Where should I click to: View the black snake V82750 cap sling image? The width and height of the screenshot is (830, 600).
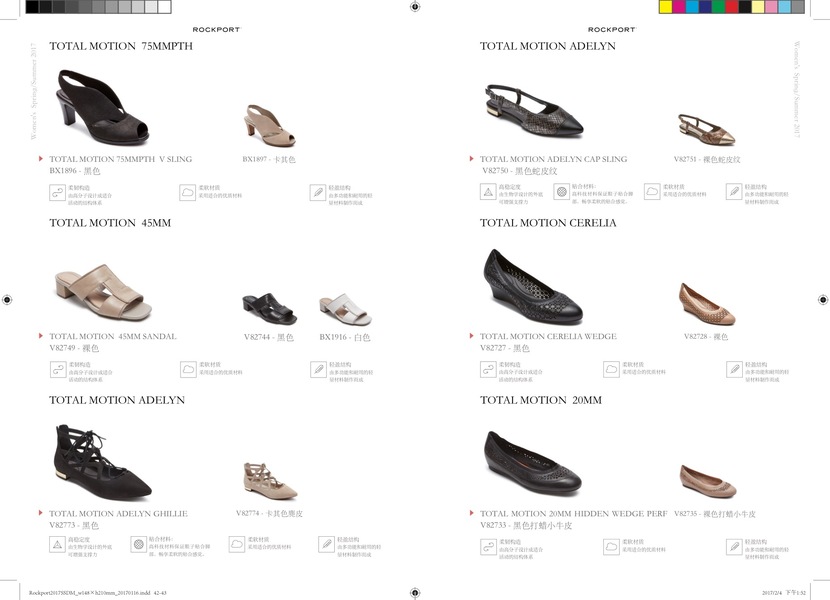point(534,111)
